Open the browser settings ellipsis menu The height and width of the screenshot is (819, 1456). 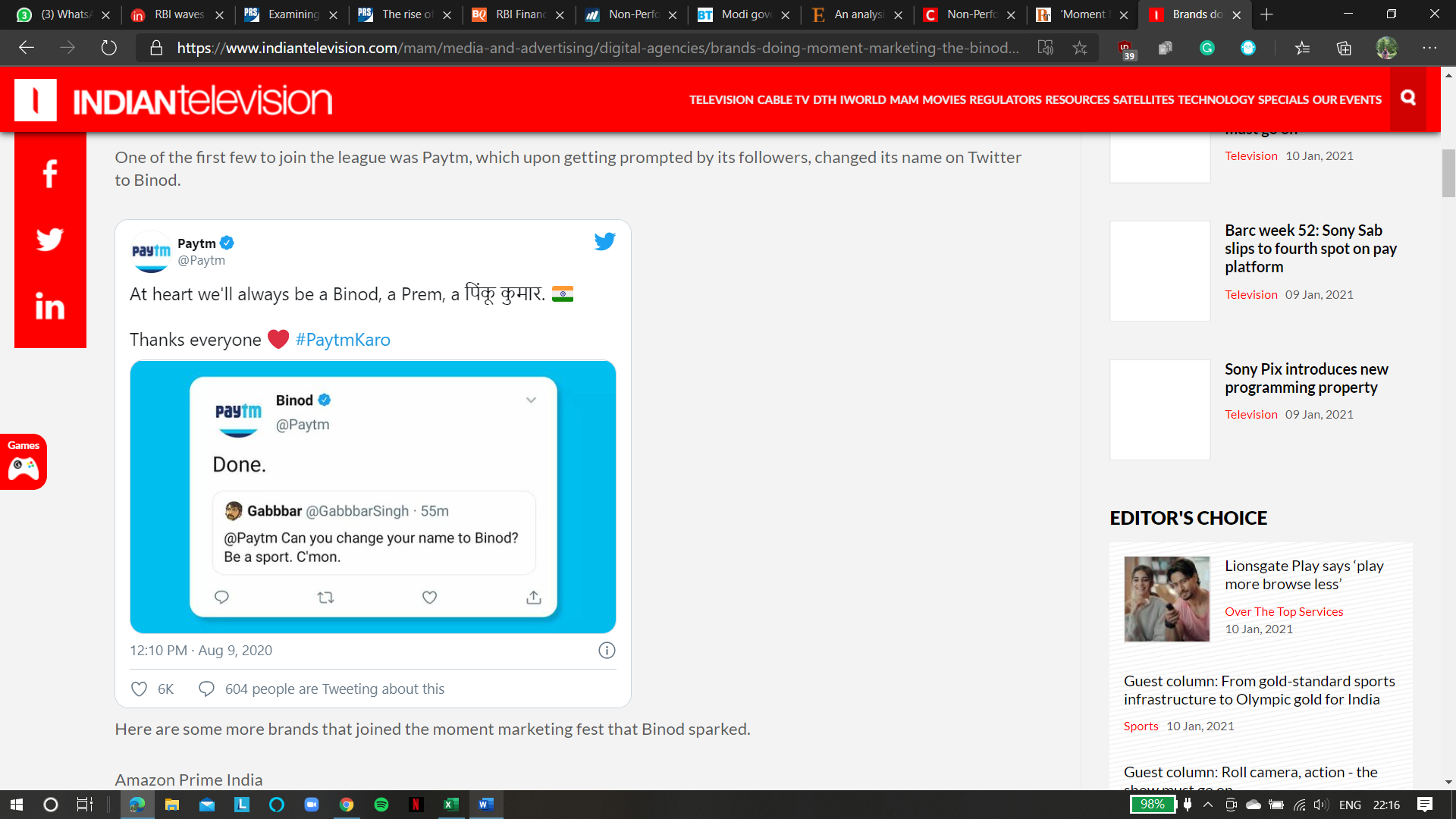[1429, 49]
